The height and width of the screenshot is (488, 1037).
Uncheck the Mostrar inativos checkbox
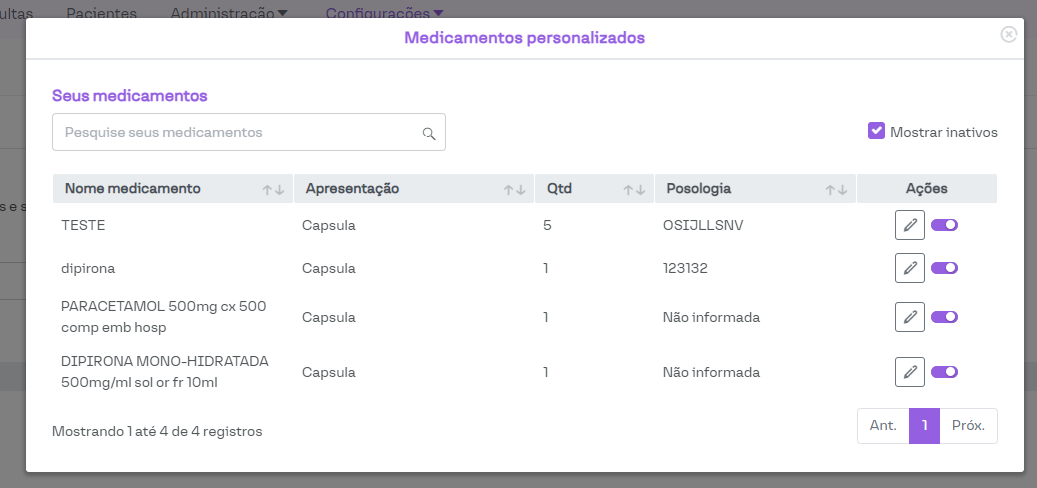[877, 131]
